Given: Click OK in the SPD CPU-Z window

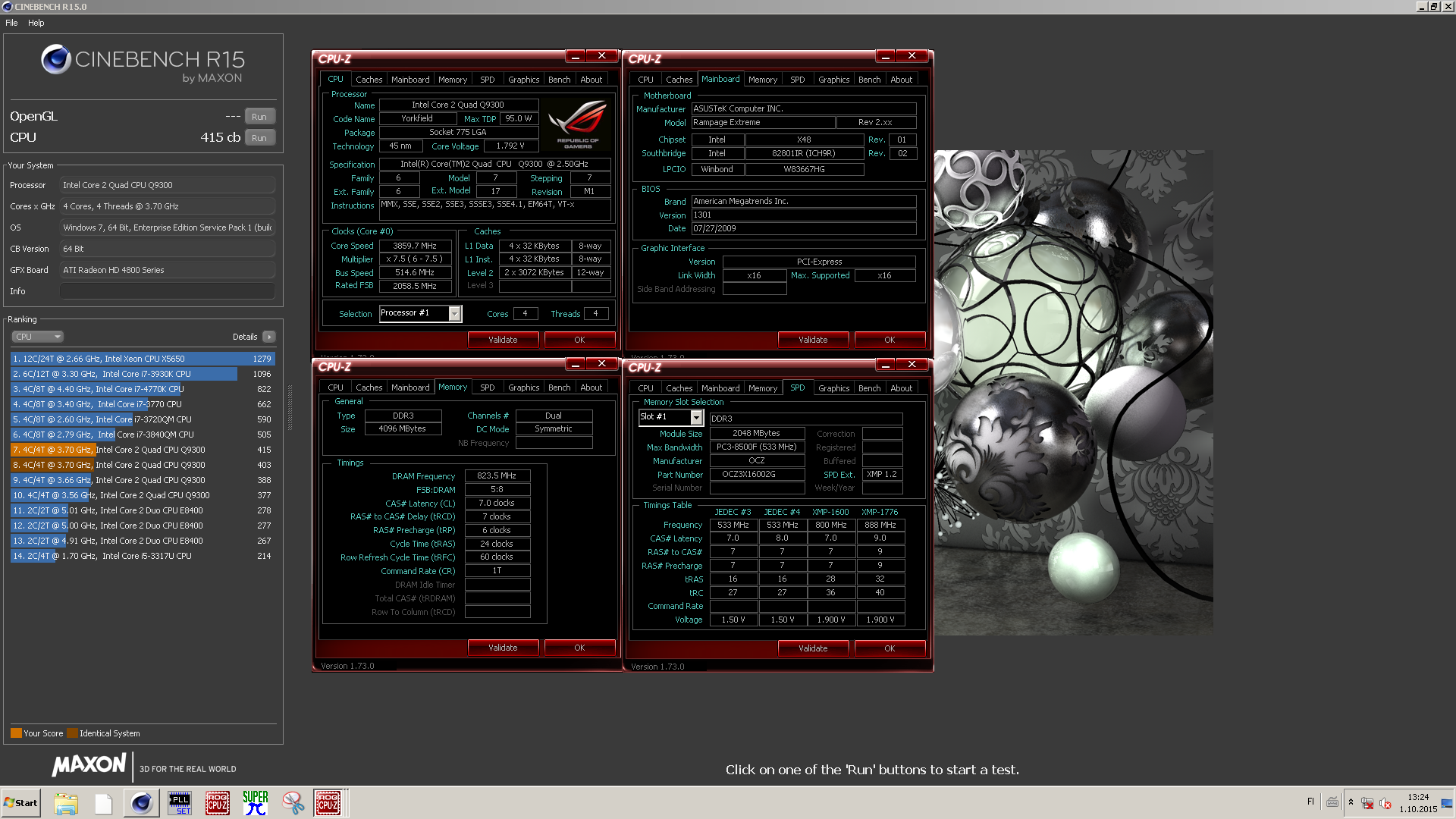Looking at the screenshot, I should pos(890,648).
